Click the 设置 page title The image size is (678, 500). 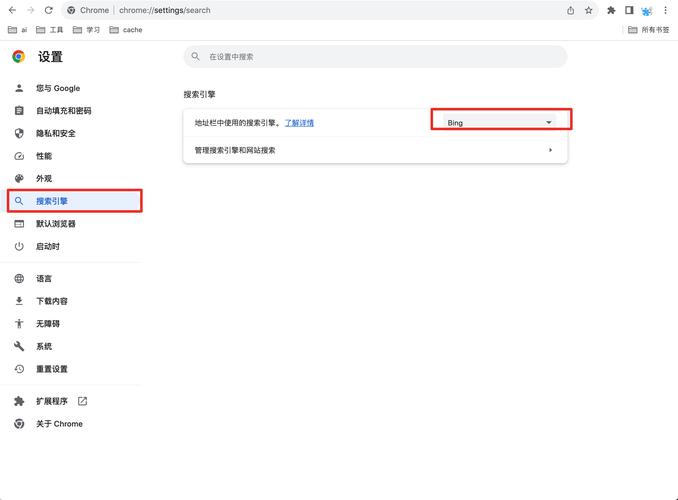pos(50,57)
